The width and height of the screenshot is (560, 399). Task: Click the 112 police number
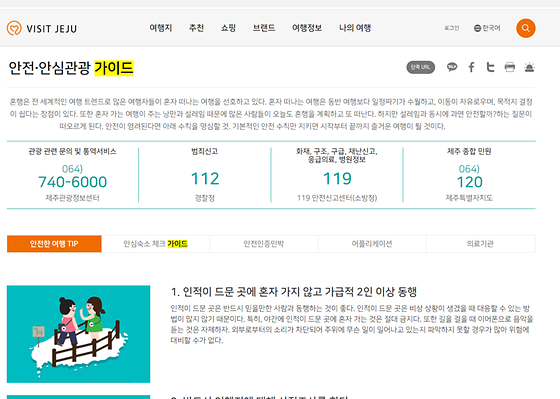(x=205, y=179)
